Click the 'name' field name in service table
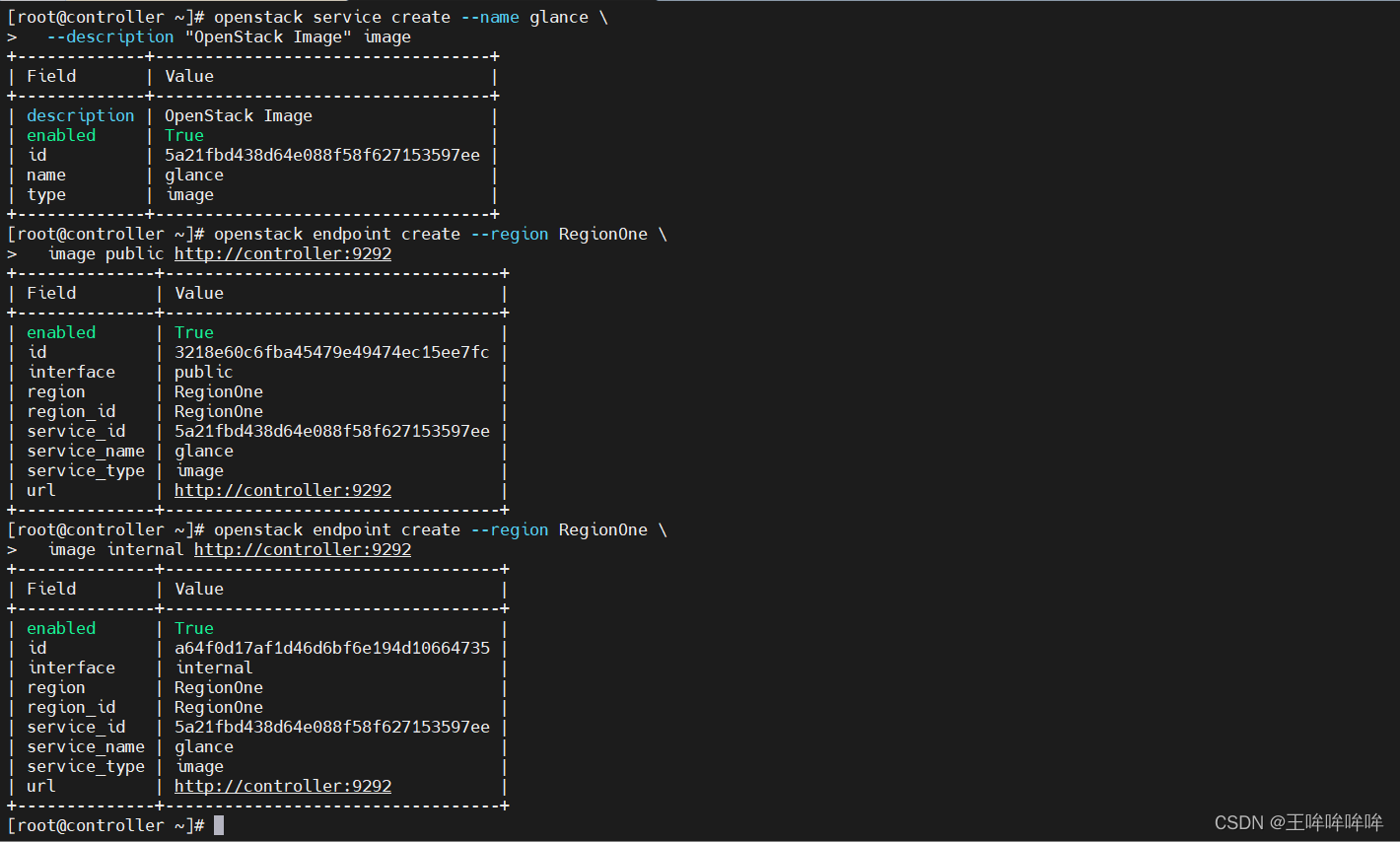 click(46, 175)
